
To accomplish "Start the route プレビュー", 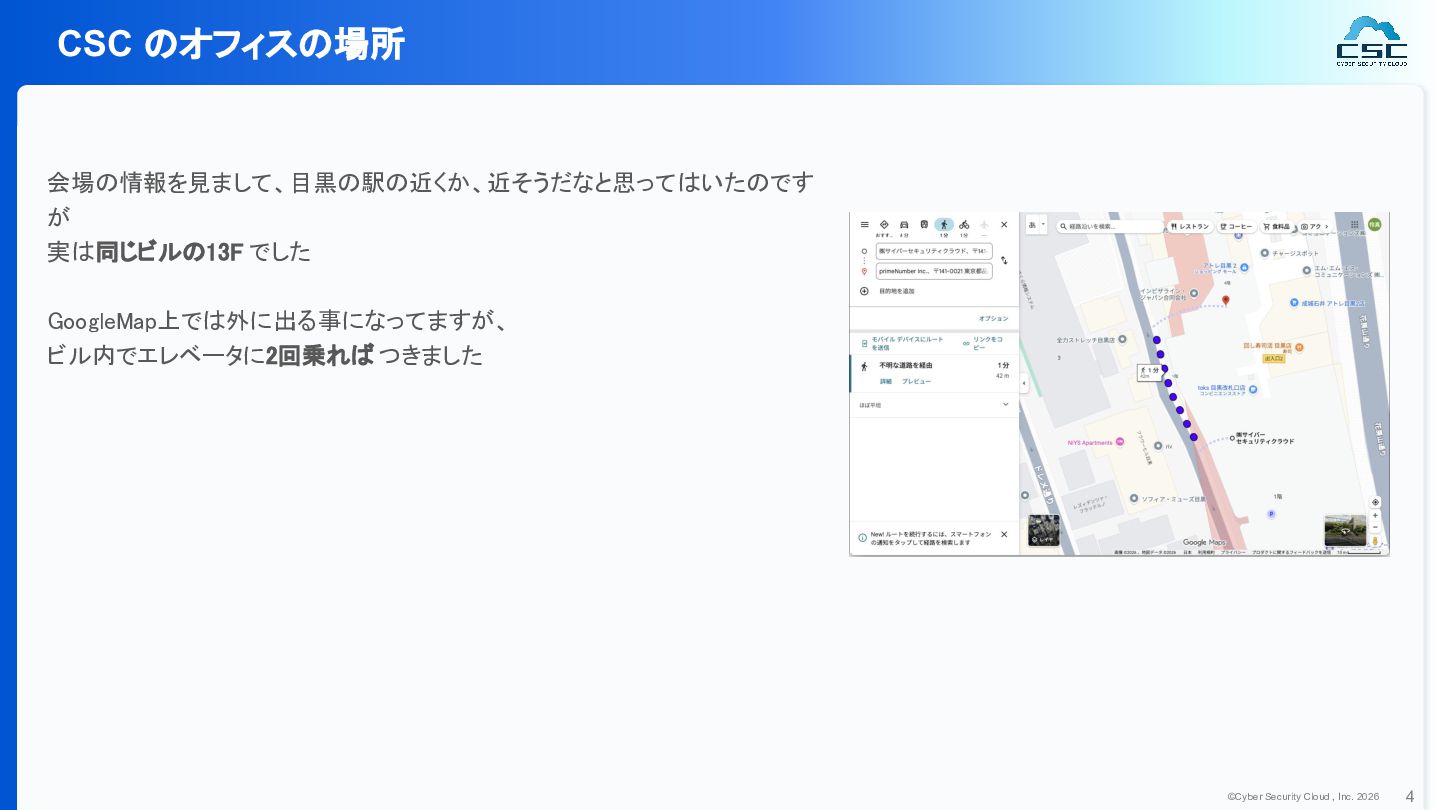I will (916, 382).
